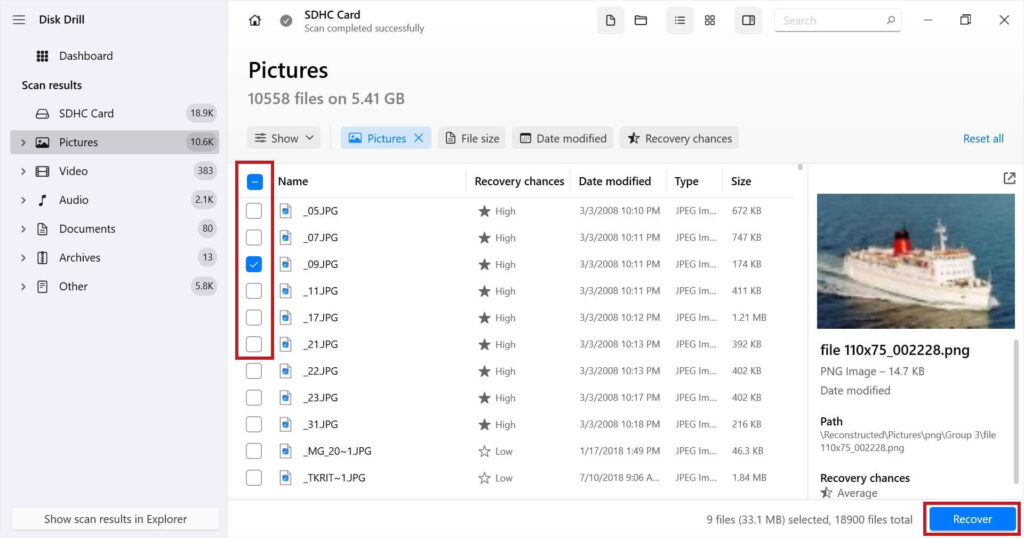The image size is (1024, 538).
Task: Open the Show filter dropdown
Action: (284, 139)
